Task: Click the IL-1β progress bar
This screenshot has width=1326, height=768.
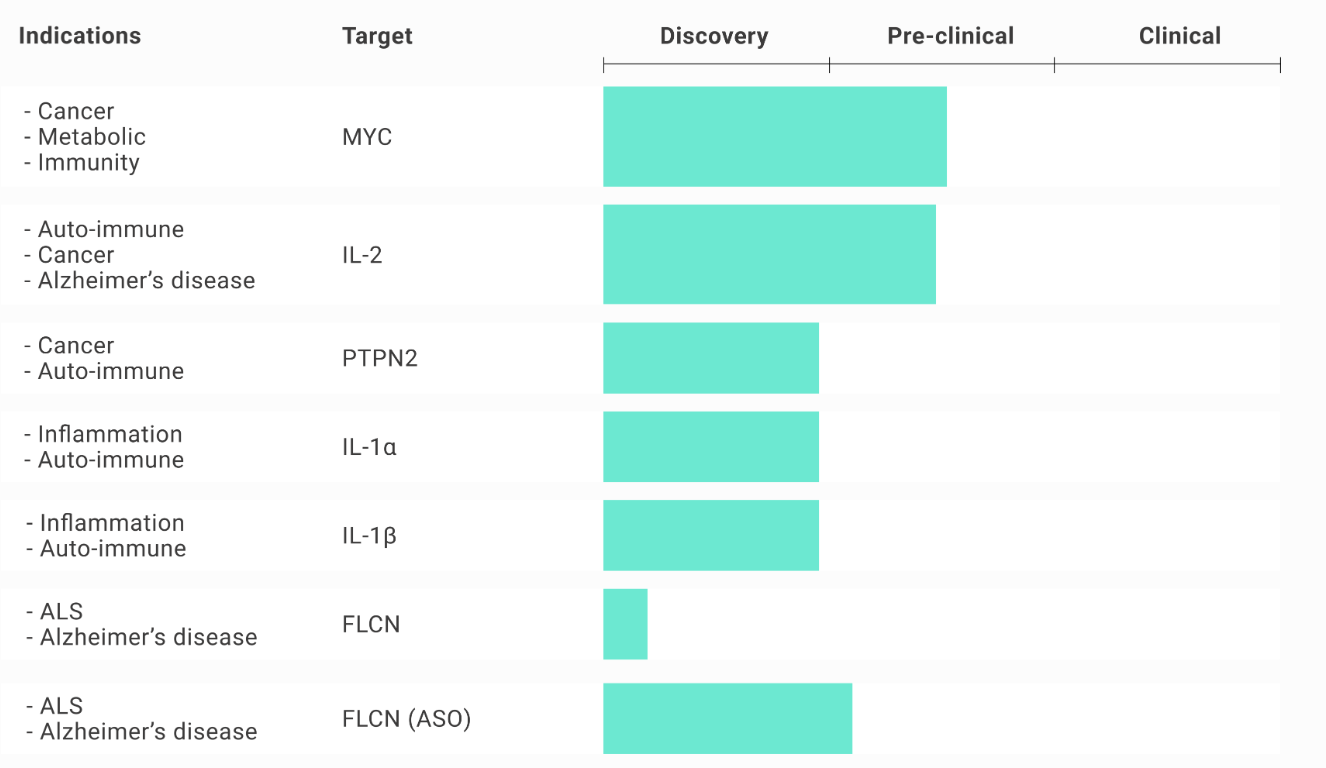Action: pos(711,535)
